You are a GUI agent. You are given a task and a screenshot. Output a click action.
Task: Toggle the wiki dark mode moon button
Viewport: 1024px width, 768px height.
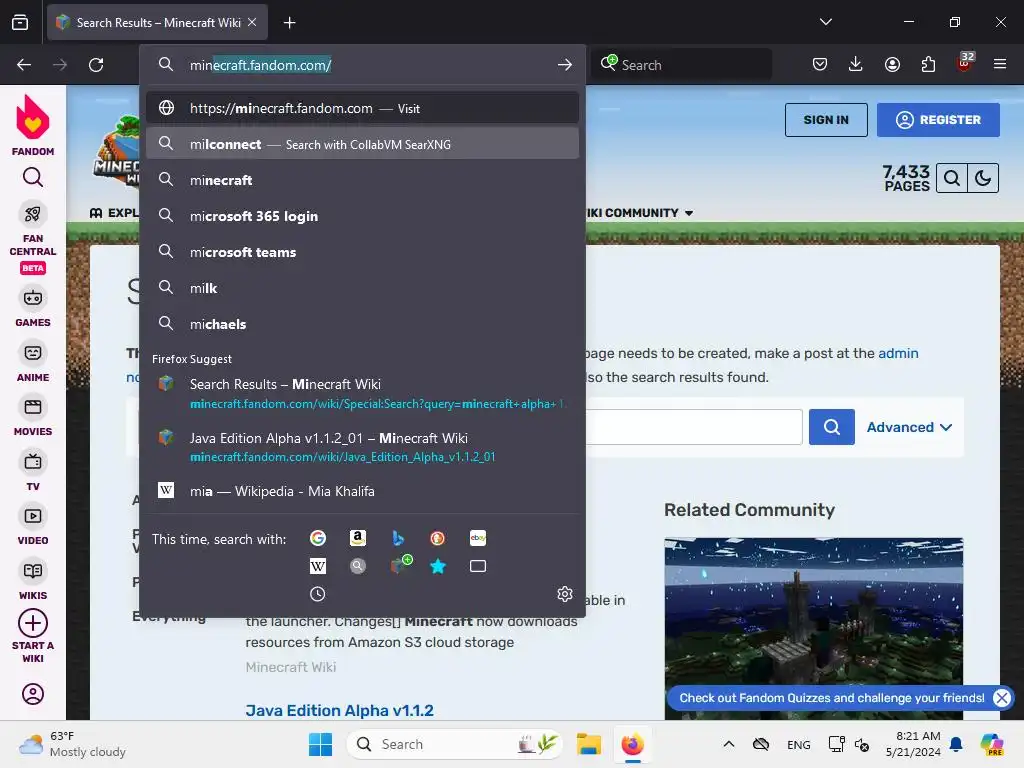pyautogui.click(x=983, y=178)
